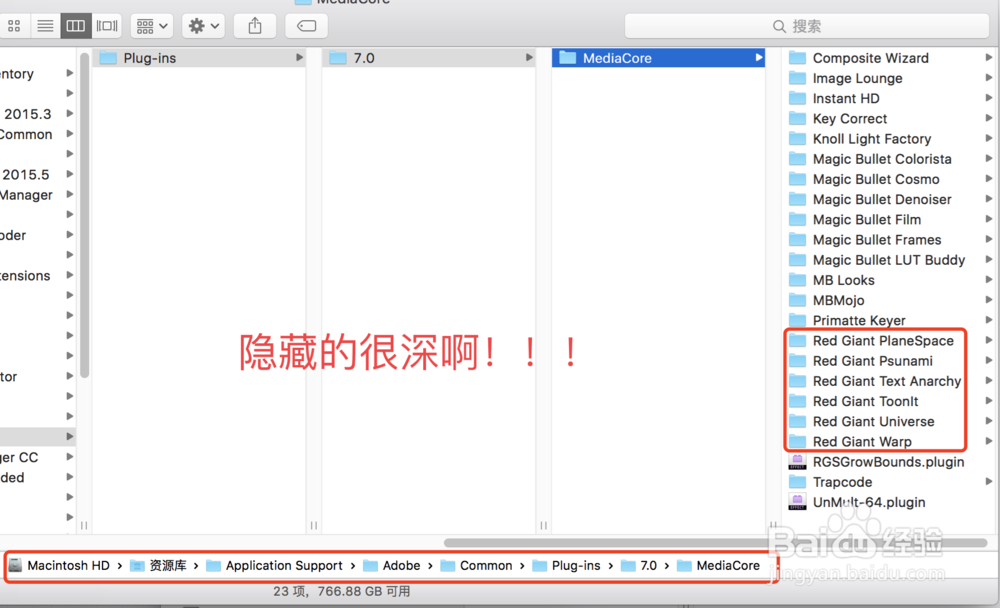Click the Plug-ins column width handle
The height and width of the screenshot is (608, 1000).
point(314,526)
